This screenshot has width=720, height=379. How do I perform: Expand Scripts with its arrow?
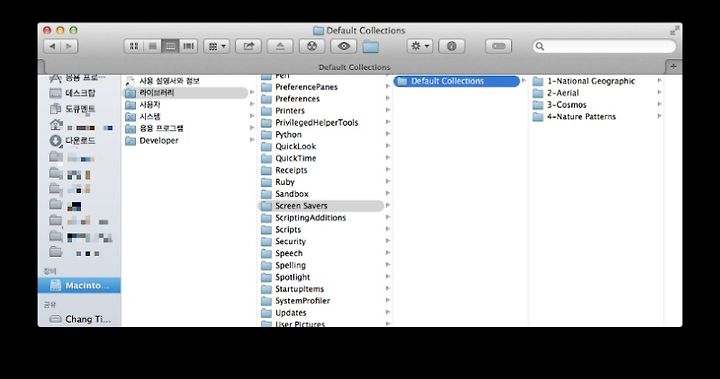(x=388, y=229)
